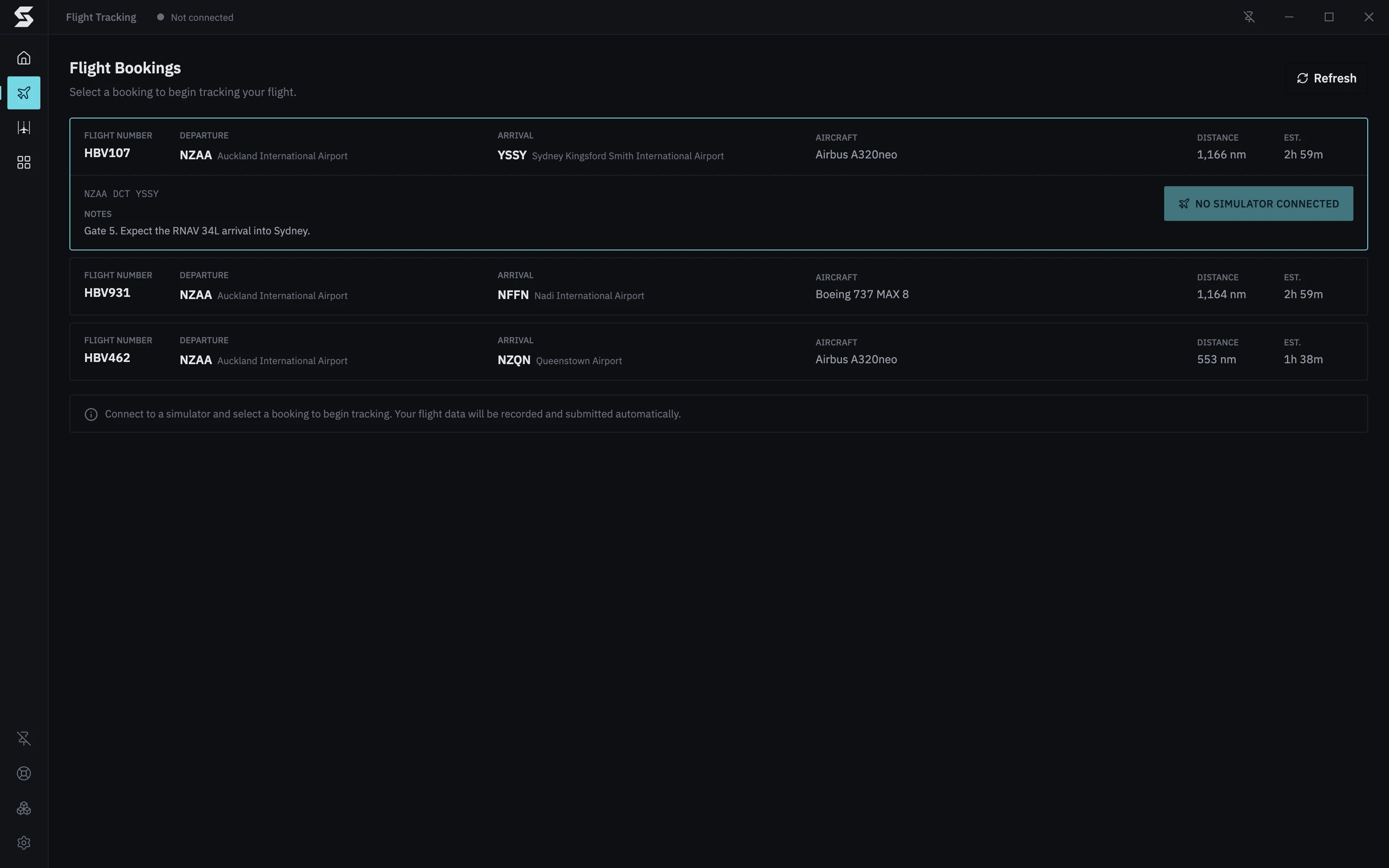Screen dimensions: 1389x868
Task: Click the Flight Tracking title label
Action: tap(101, 17)
